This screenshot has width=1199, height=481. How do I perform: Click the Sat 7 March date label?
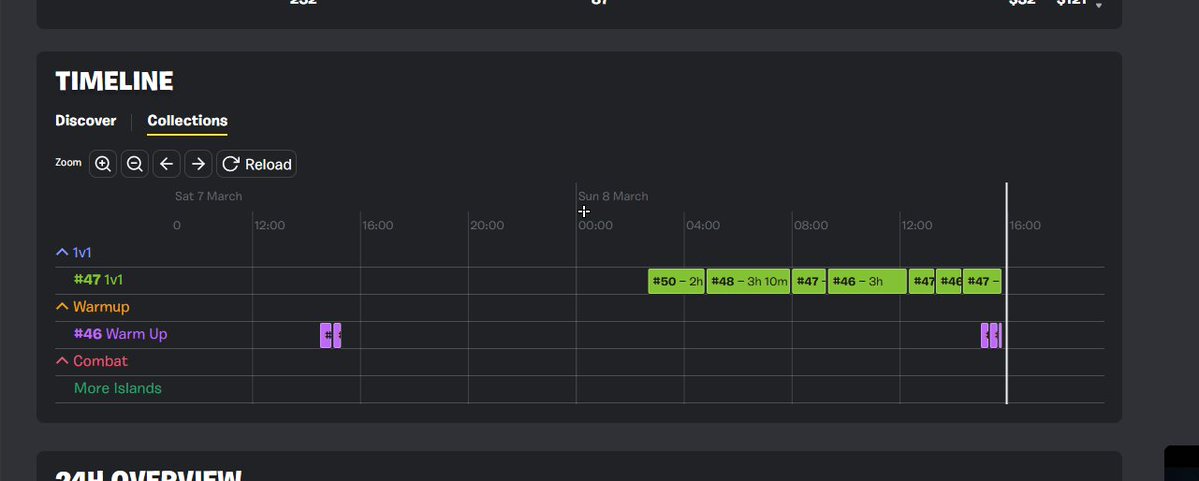[208, 197]
